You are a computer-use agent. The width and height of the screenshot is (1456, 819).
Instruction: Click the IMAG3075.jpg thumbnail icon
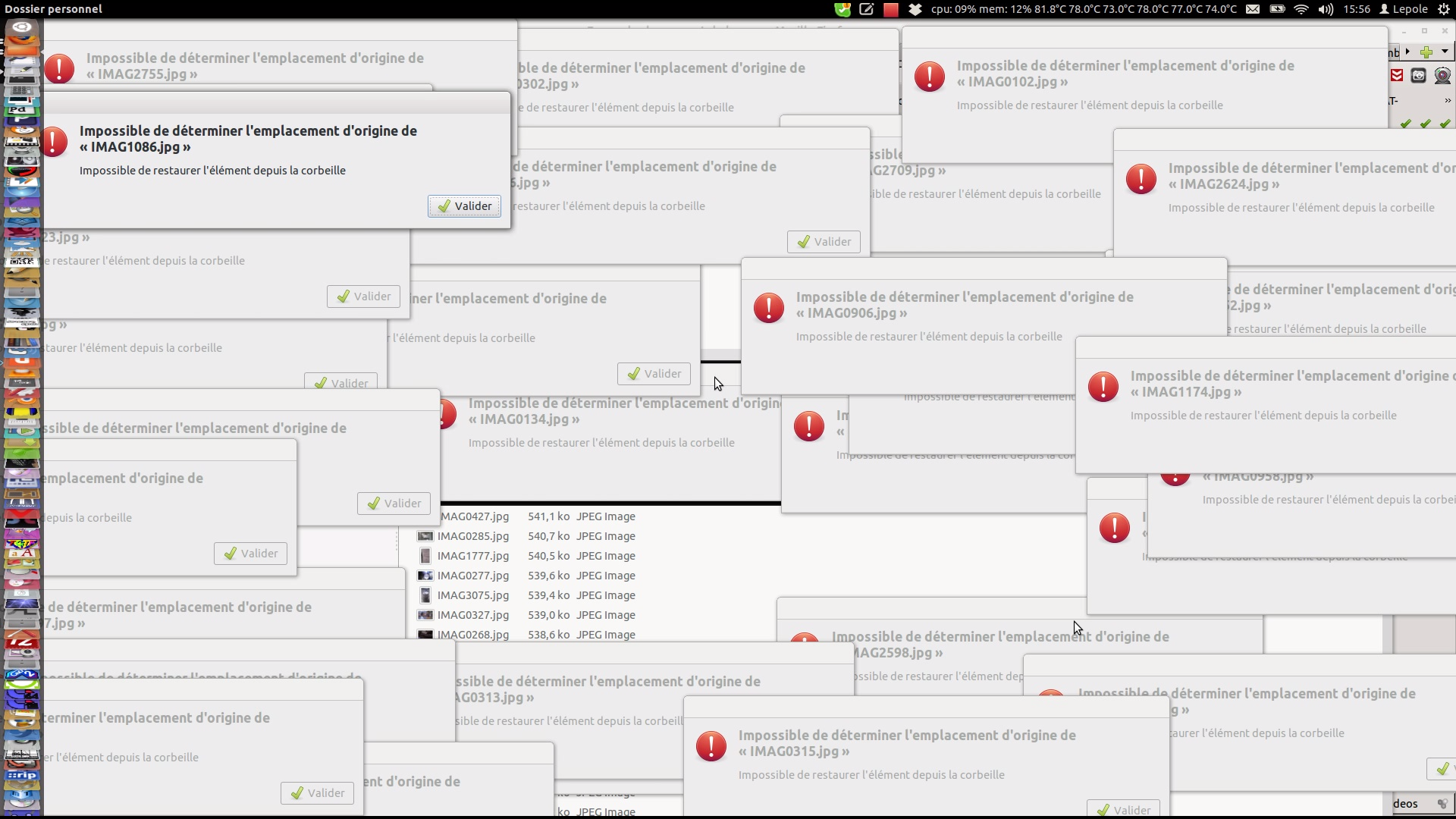[x=425, y=595]
